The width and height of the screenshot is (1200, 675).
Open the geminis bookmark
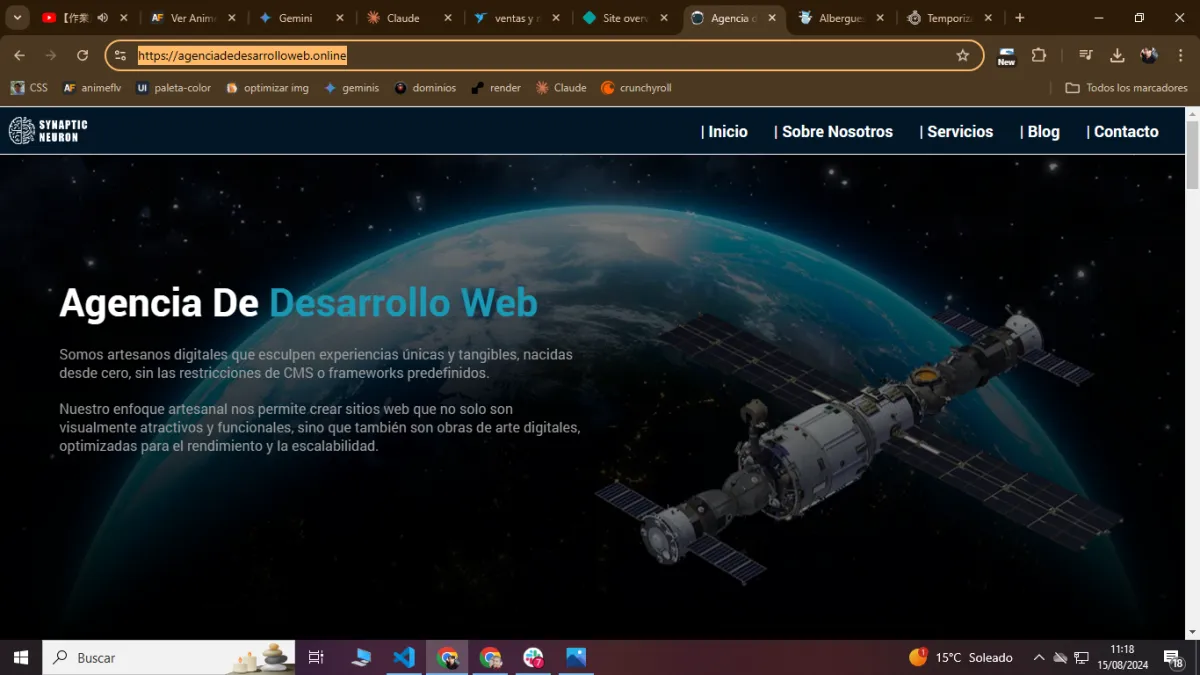pyautogui.click(x=351, y=88)
